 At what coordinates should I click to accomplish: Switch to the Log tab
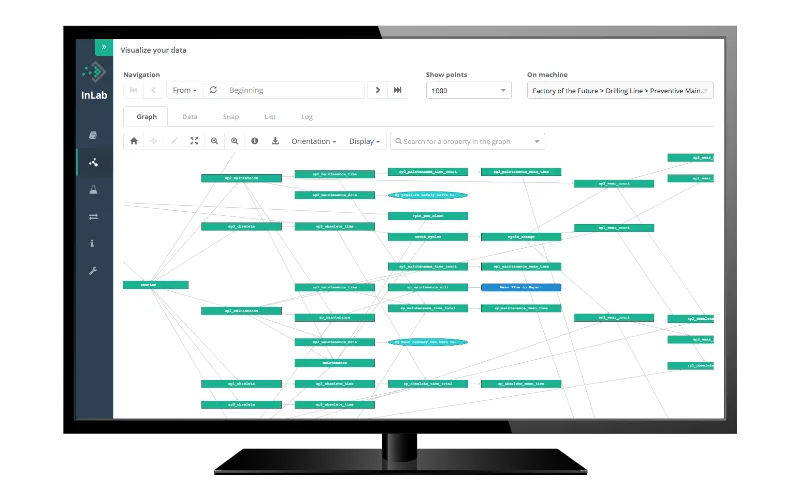(x=307, y=117)
